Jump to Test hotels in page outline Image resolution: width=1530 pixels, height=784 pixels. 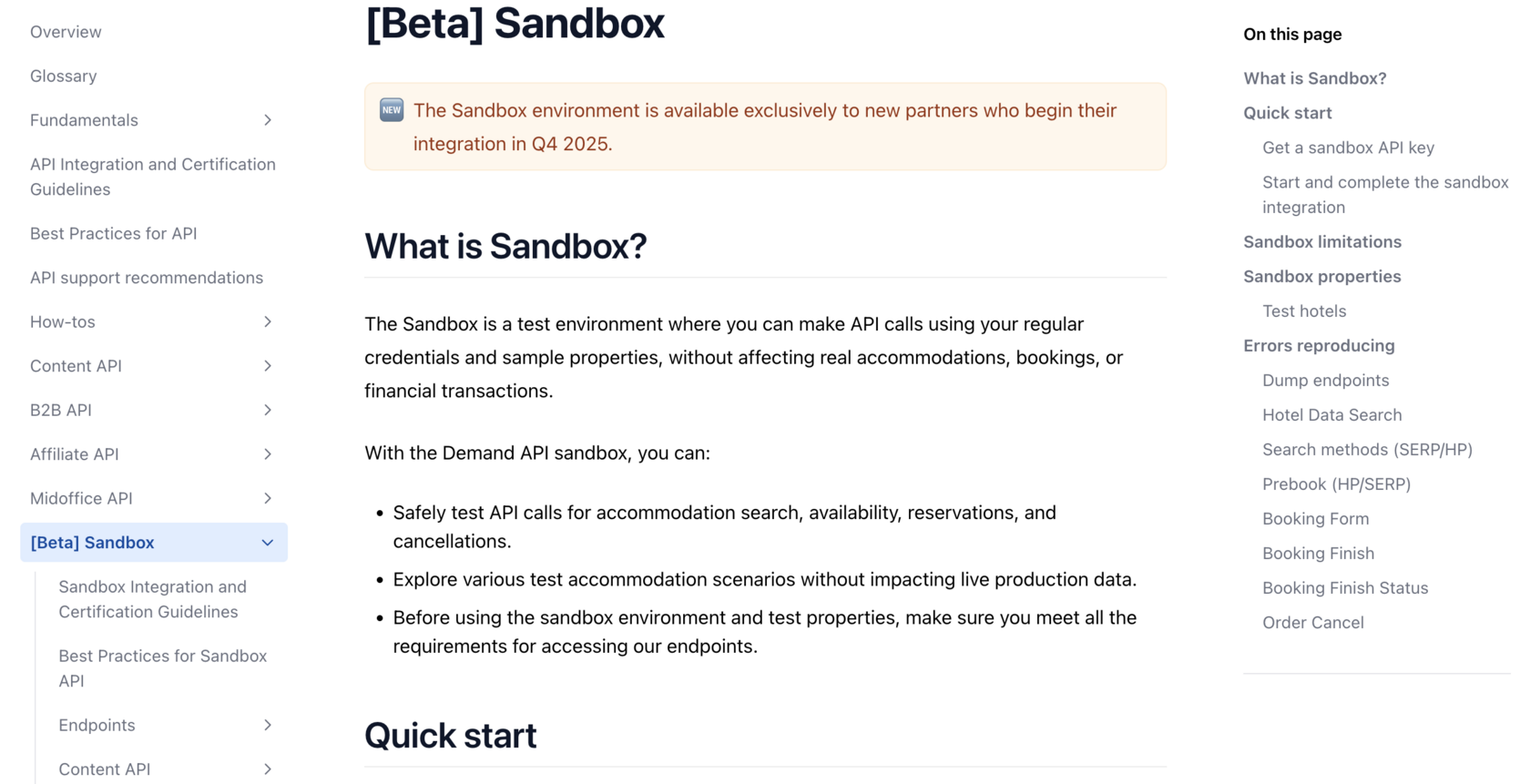(x=1304, y=311)
